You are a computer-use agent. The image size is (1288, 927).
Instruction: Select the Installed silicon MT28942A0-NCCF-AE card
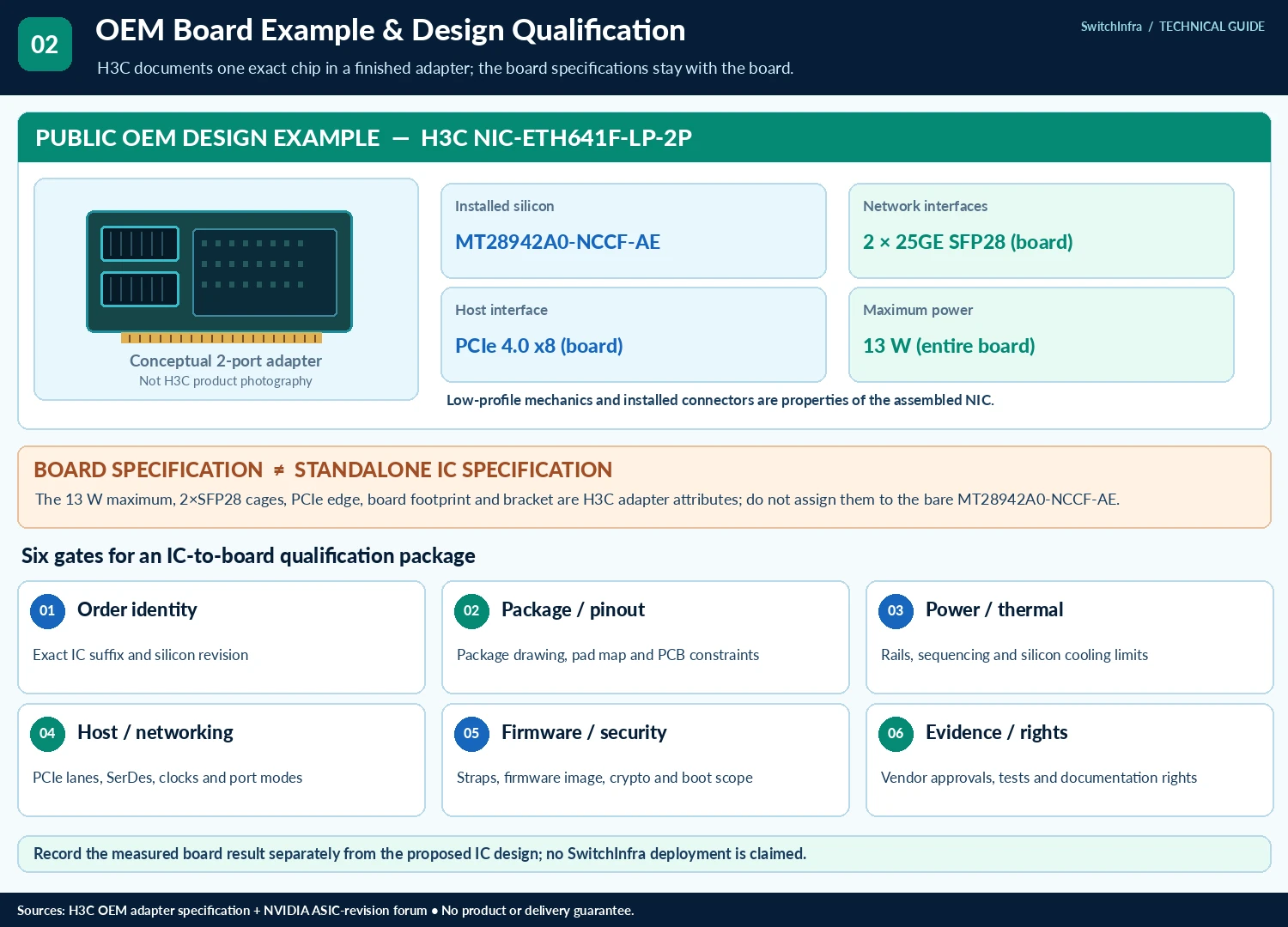click(x=634, y=231)
